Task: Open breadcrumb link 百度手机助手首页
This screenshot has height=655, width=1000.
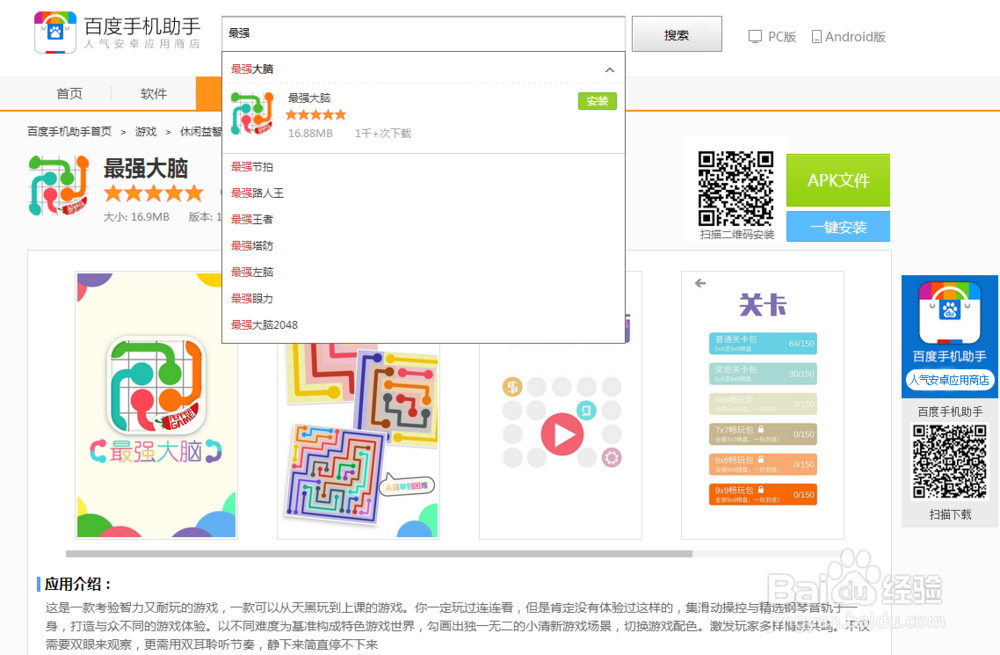Action: coord(69,131)
